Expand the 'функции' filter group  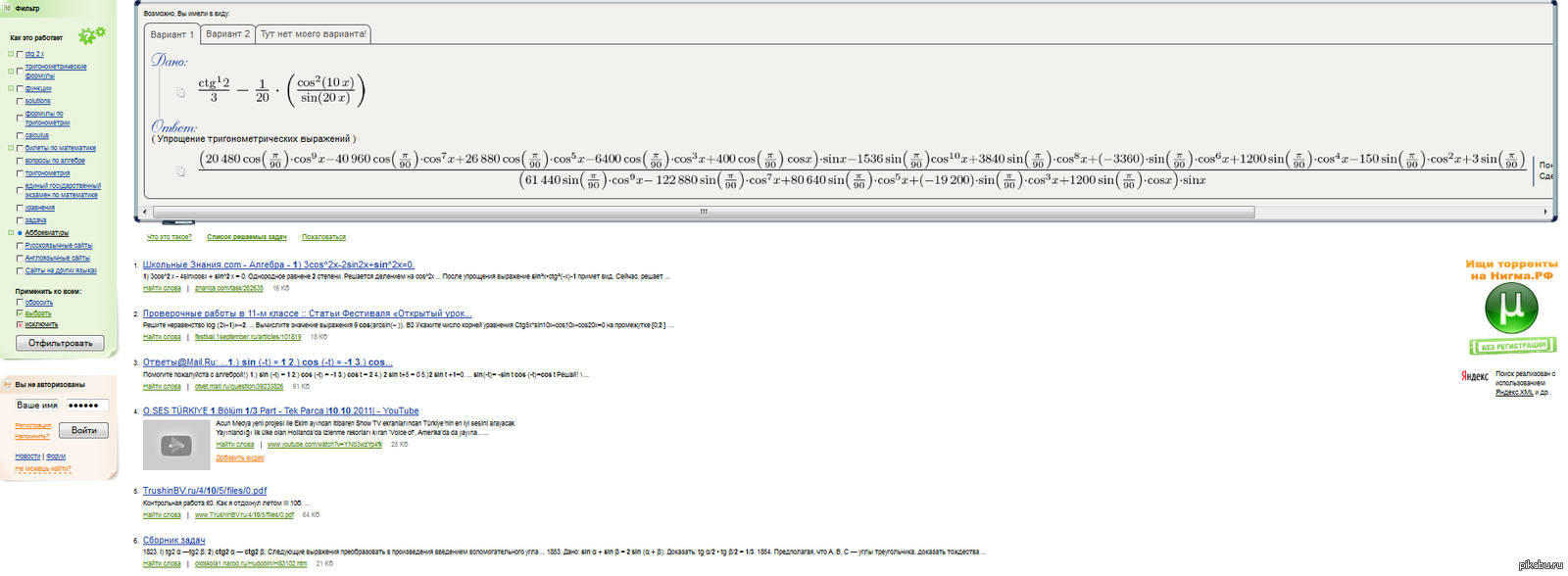11,89
